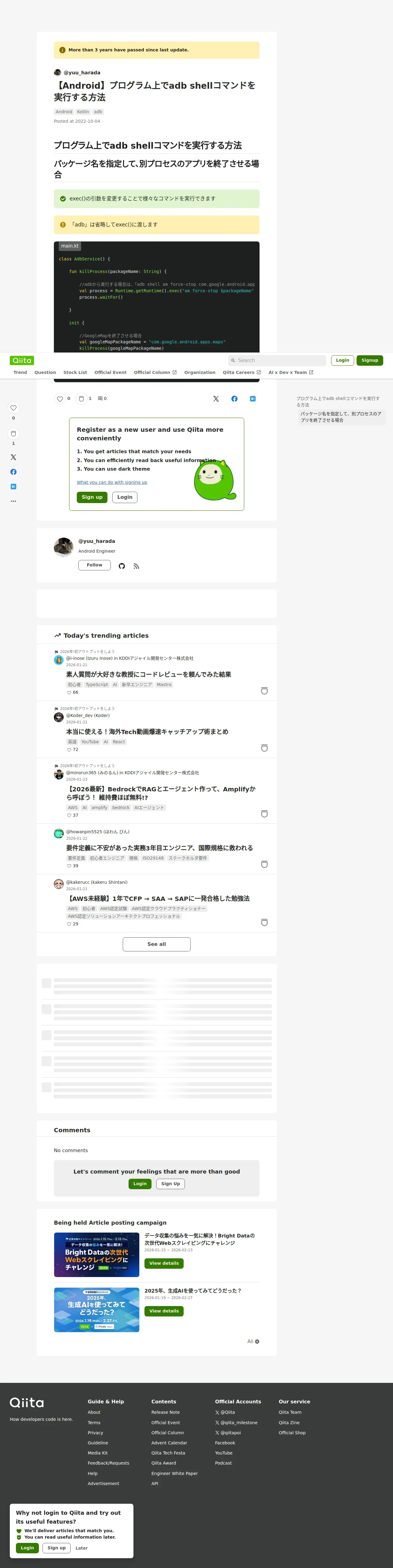
Task: Stock the 海外Tech動画爆速キャッチアップ術 article
Action: coord(264,748)
